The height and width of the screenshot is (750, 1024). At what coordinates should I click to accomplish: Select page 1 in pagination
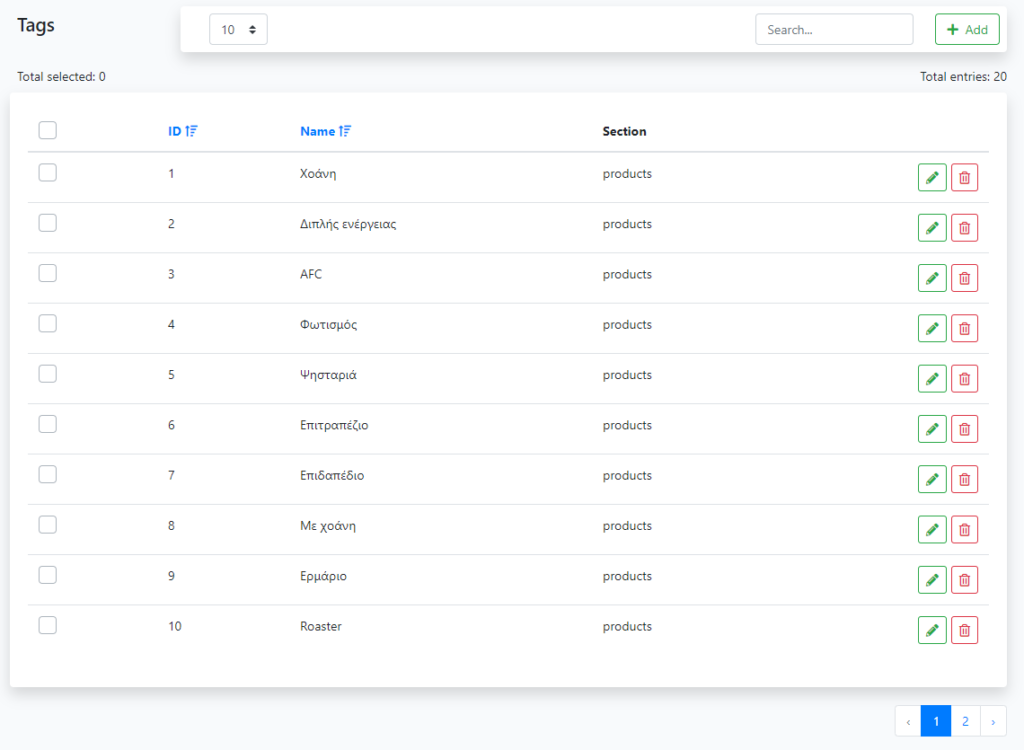936,721
